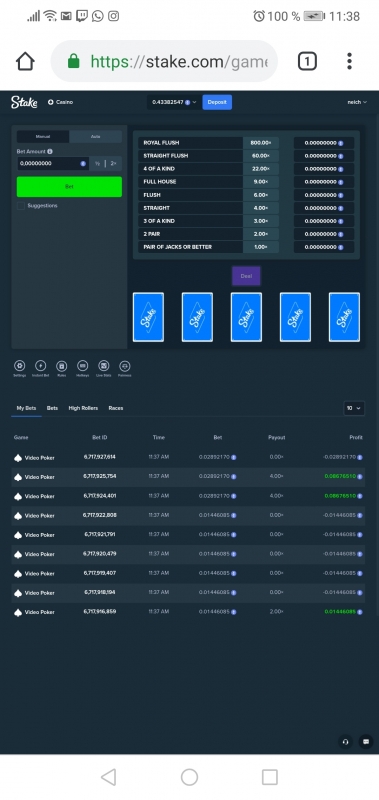Click the 800.00× royal flush multiplier

pyautogui.click(x=260, y=143)
